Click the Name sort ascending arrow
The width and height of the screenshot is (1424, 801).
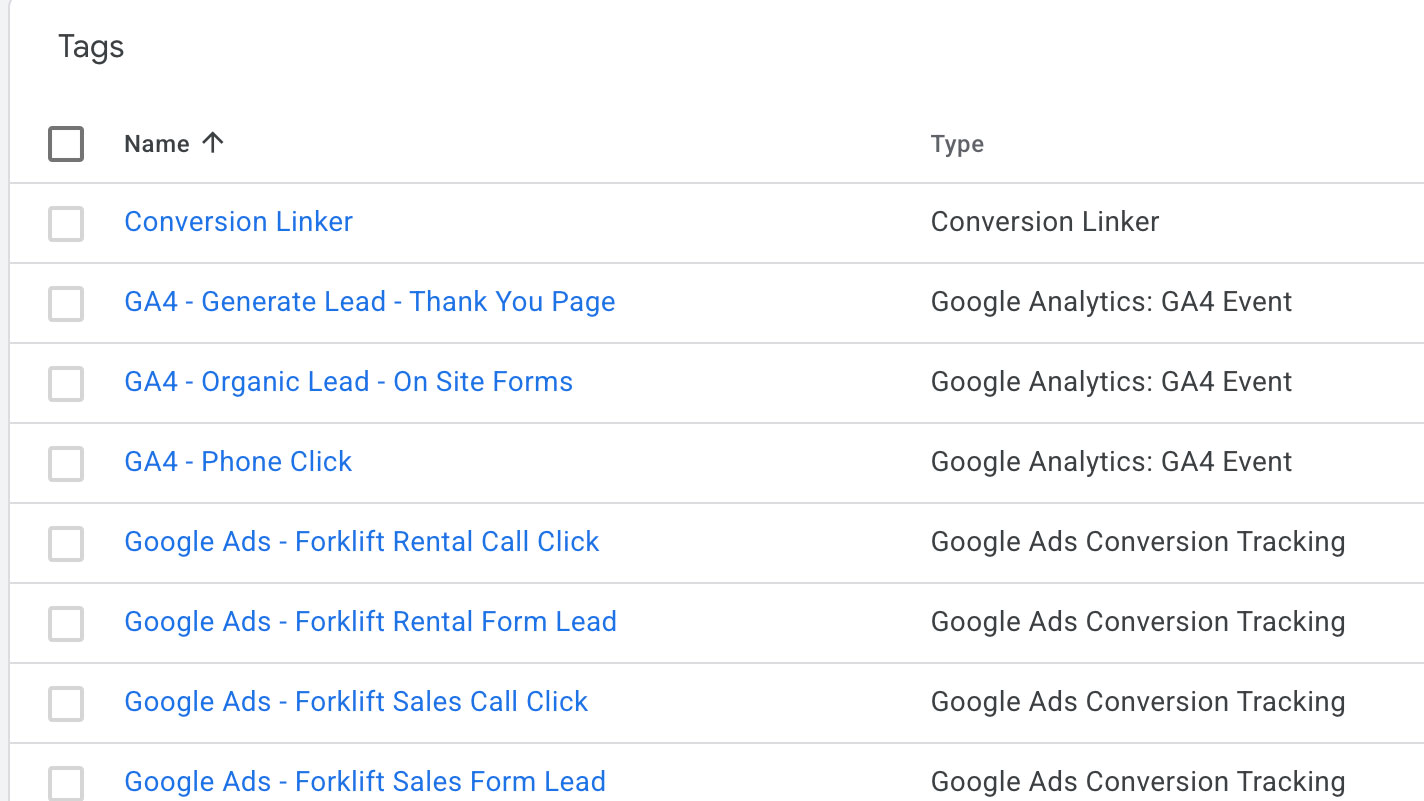click(212, 143)
